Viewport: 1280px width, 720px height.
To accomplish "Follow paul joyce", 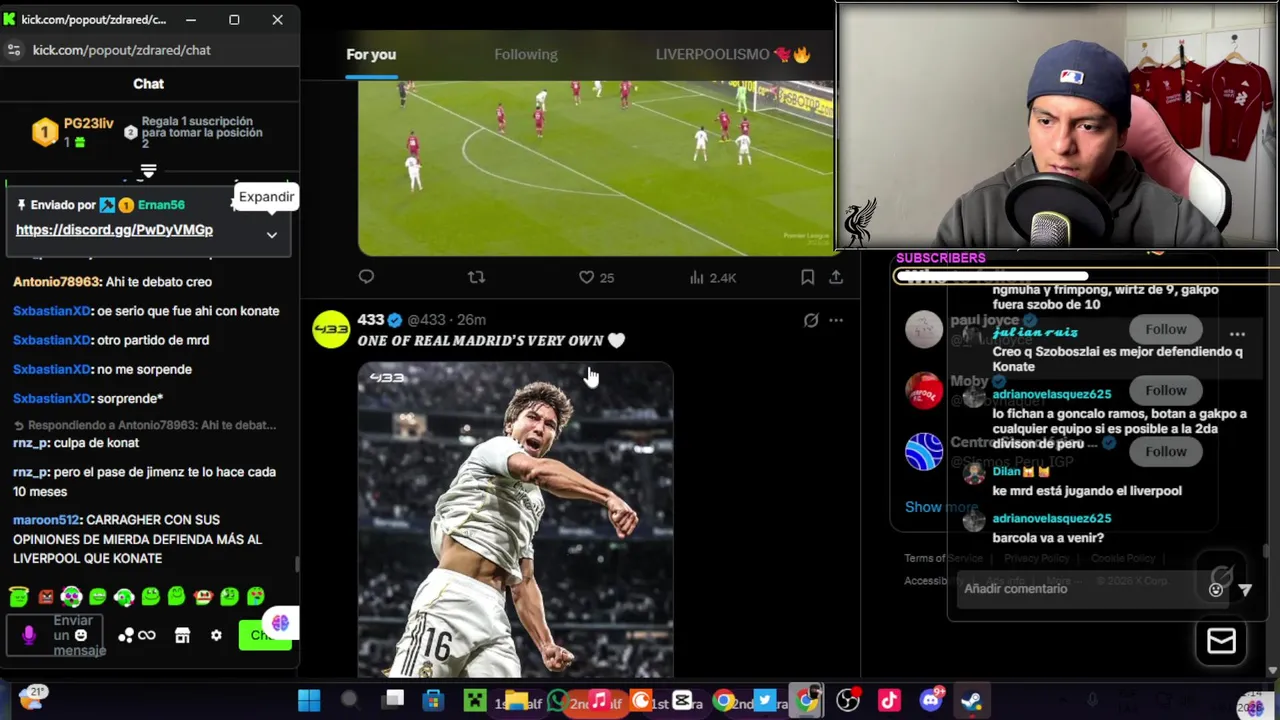I will (x=1166, y=329).
